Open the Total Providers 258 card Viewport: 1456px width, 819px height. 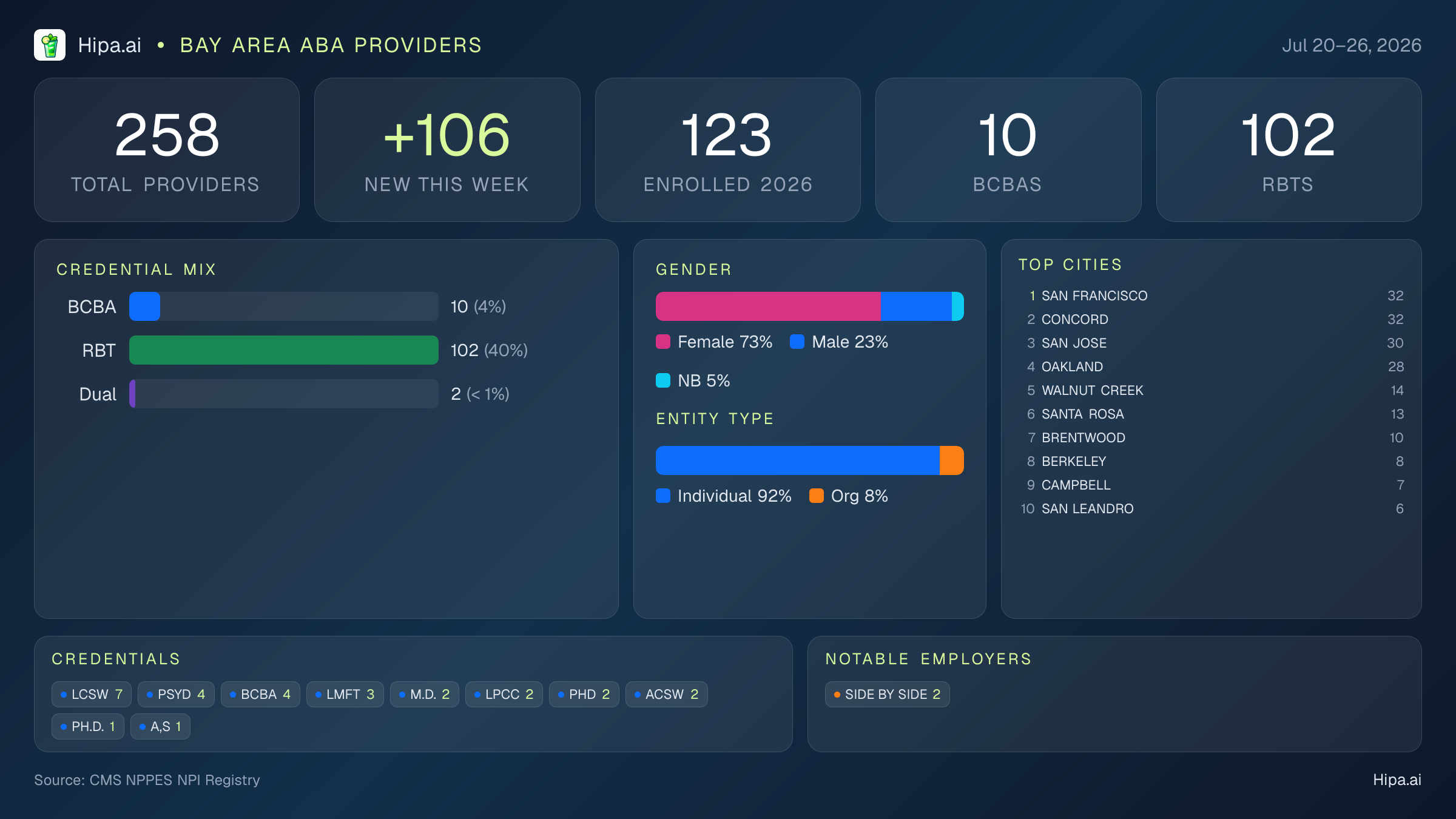click(x=167, y=150)
